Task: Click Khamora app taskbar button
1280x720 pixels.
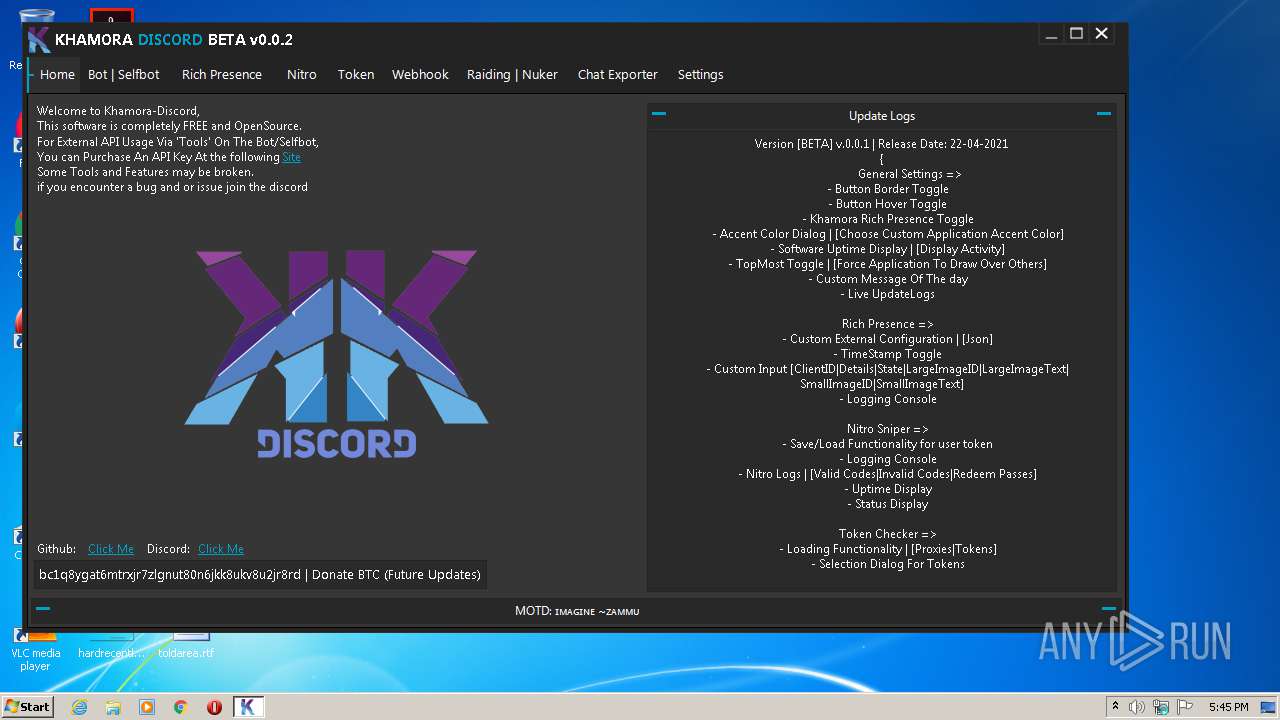Action: [248, 707]
